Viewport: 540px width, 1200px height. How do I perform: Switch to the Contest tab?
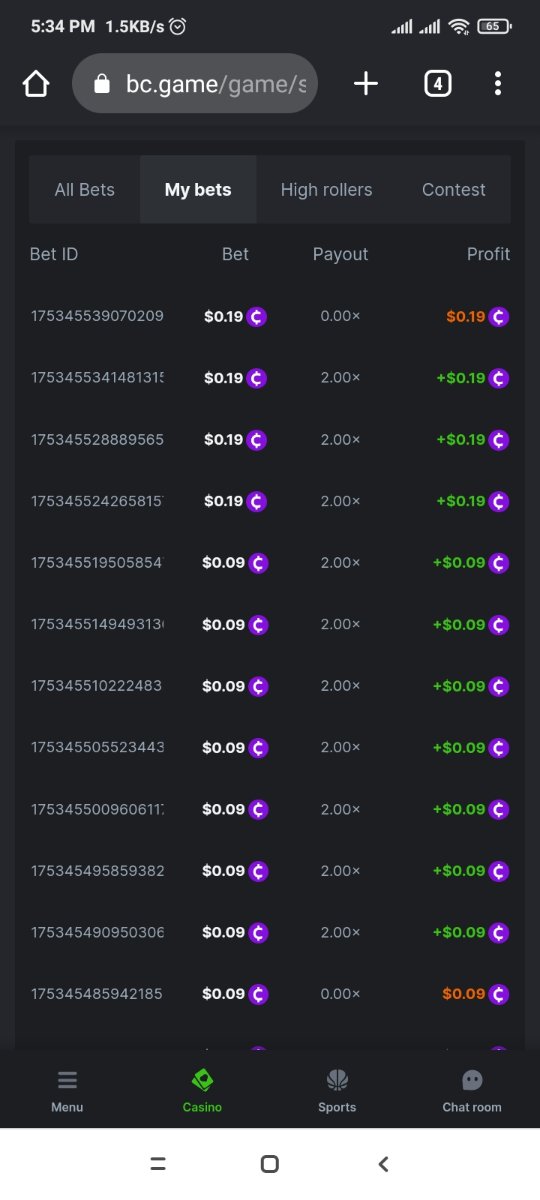(454, 189)
